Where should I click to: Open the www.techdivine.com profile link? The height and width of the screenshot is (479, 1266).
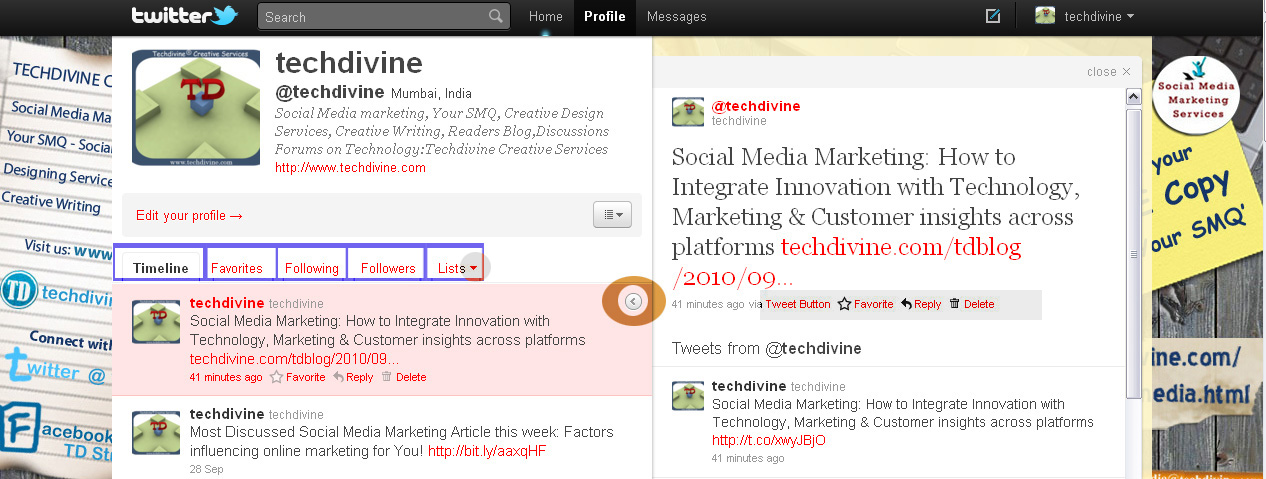pos(350,168)
